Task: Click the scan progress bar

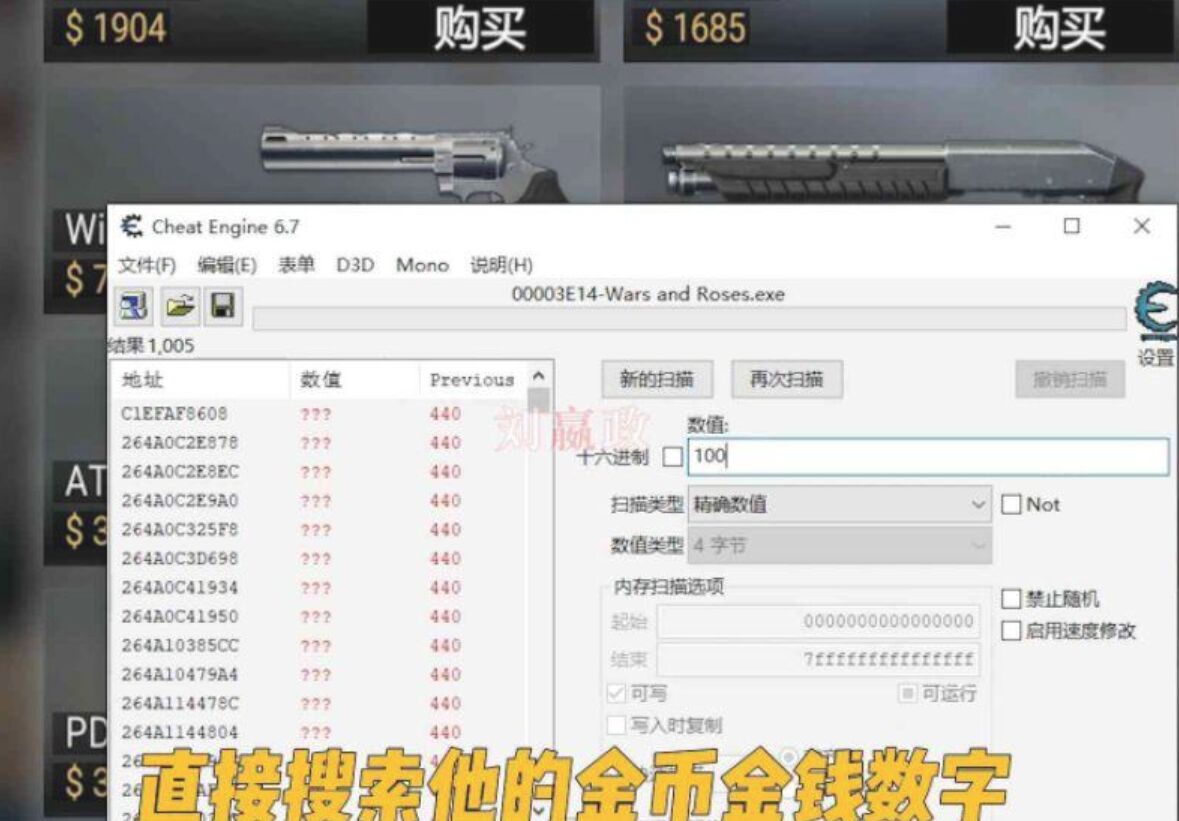Action: click(x=689, y=319)
